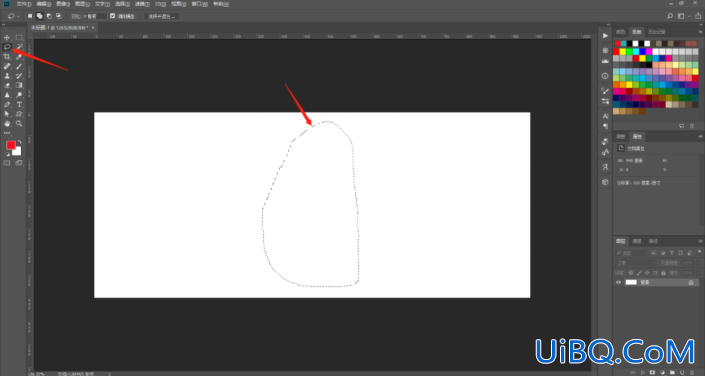The width and height of the screenshot is (705, 376).
Task: Pick the Brush tool
Action: [x=19, y=66]
